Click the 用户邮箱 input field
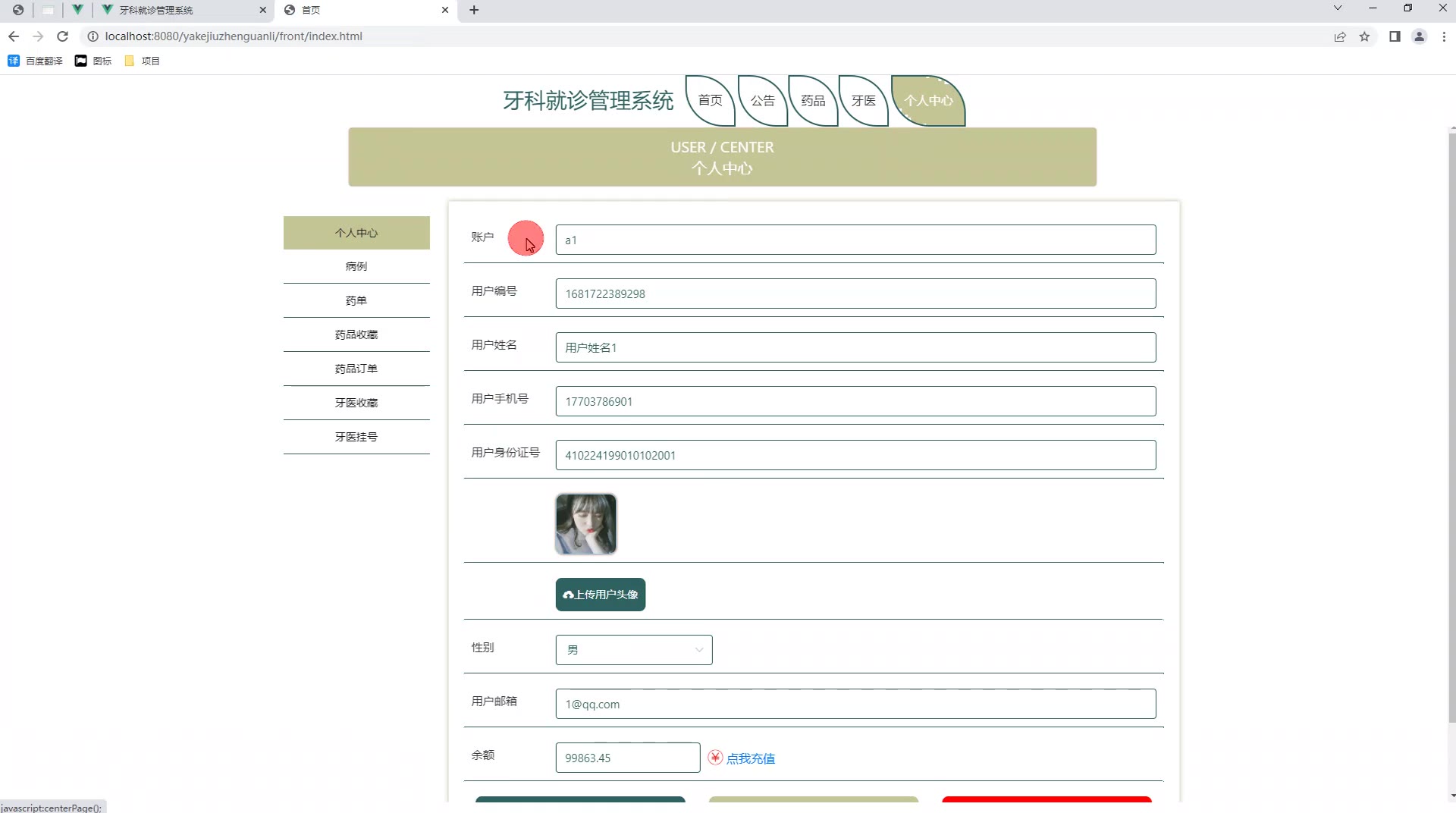 point(855,704)
